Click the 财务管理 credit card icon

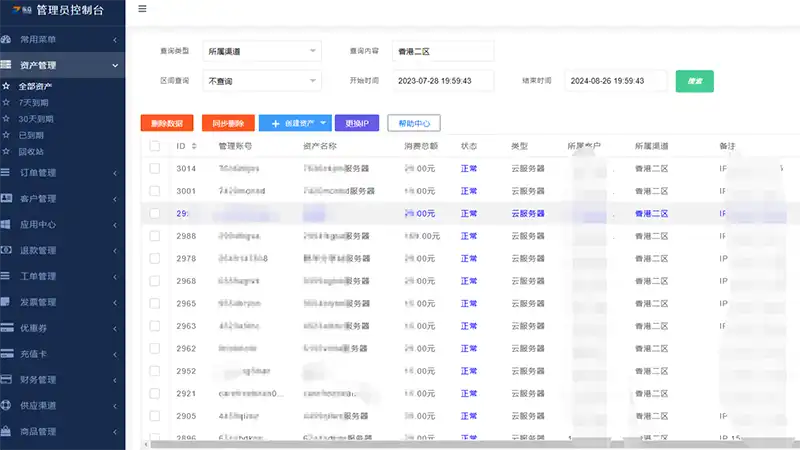pos(6,379)
